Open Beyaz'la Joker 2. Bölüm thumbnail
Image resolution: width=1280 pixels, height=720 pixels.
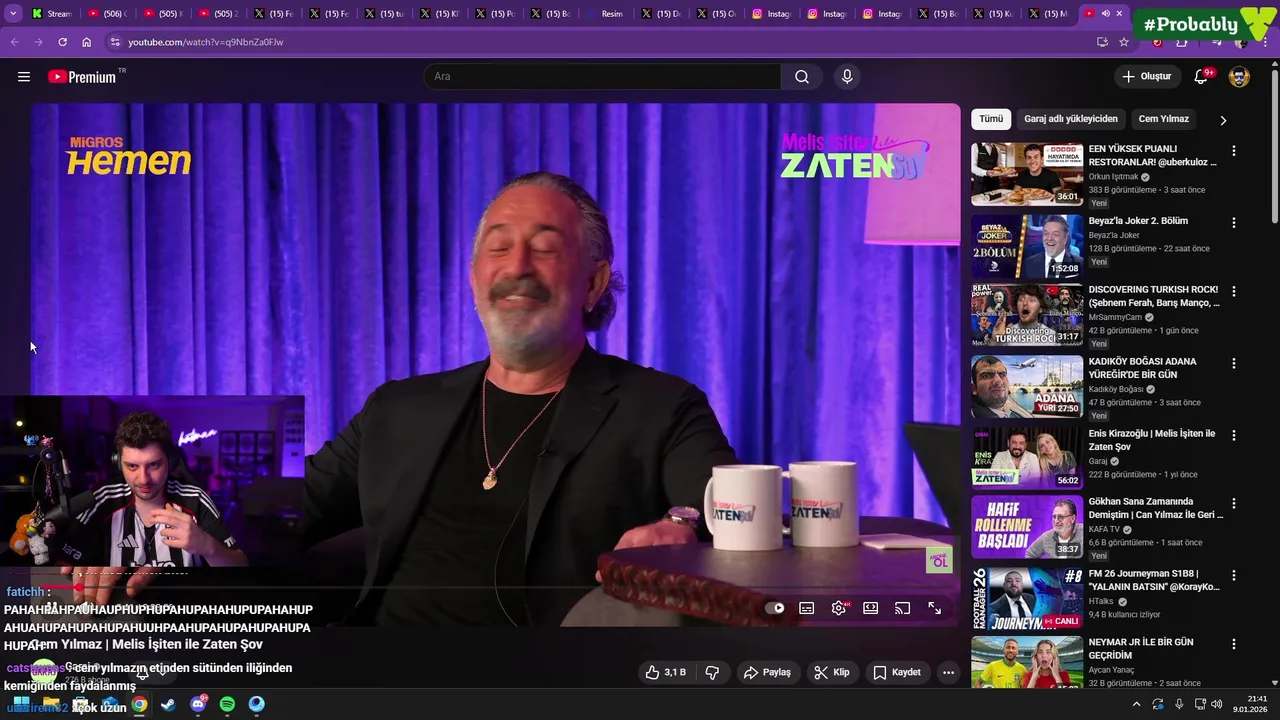[x=1027, y=246]
